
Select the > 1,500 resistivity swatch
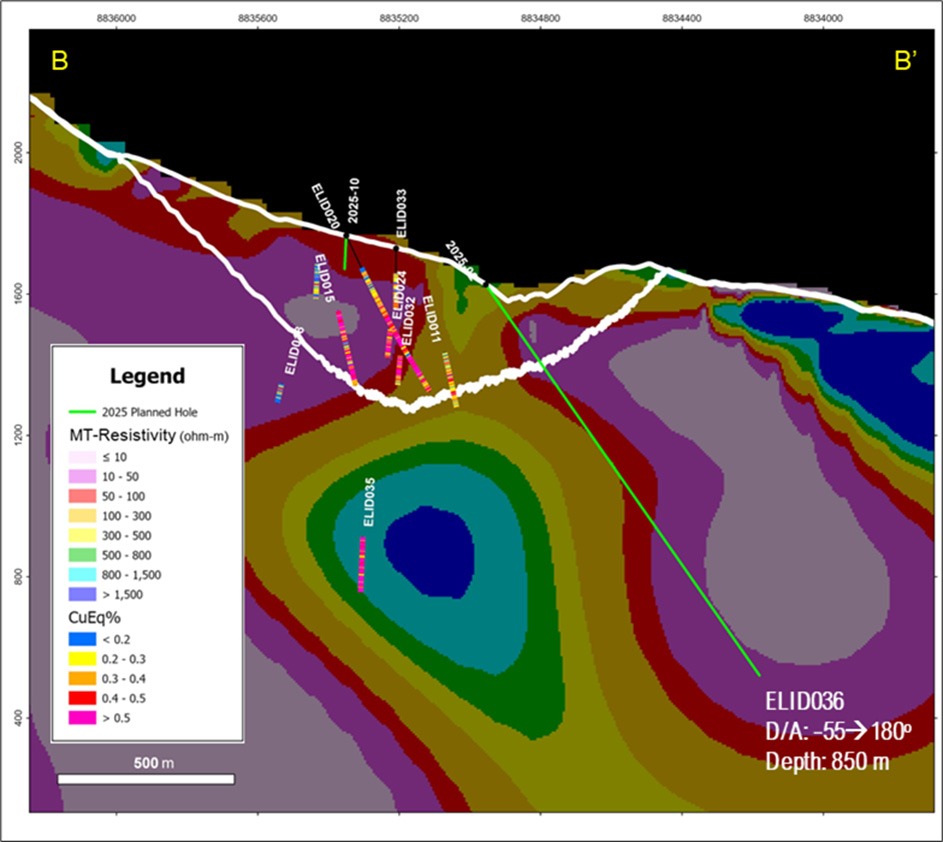(82, 594)
